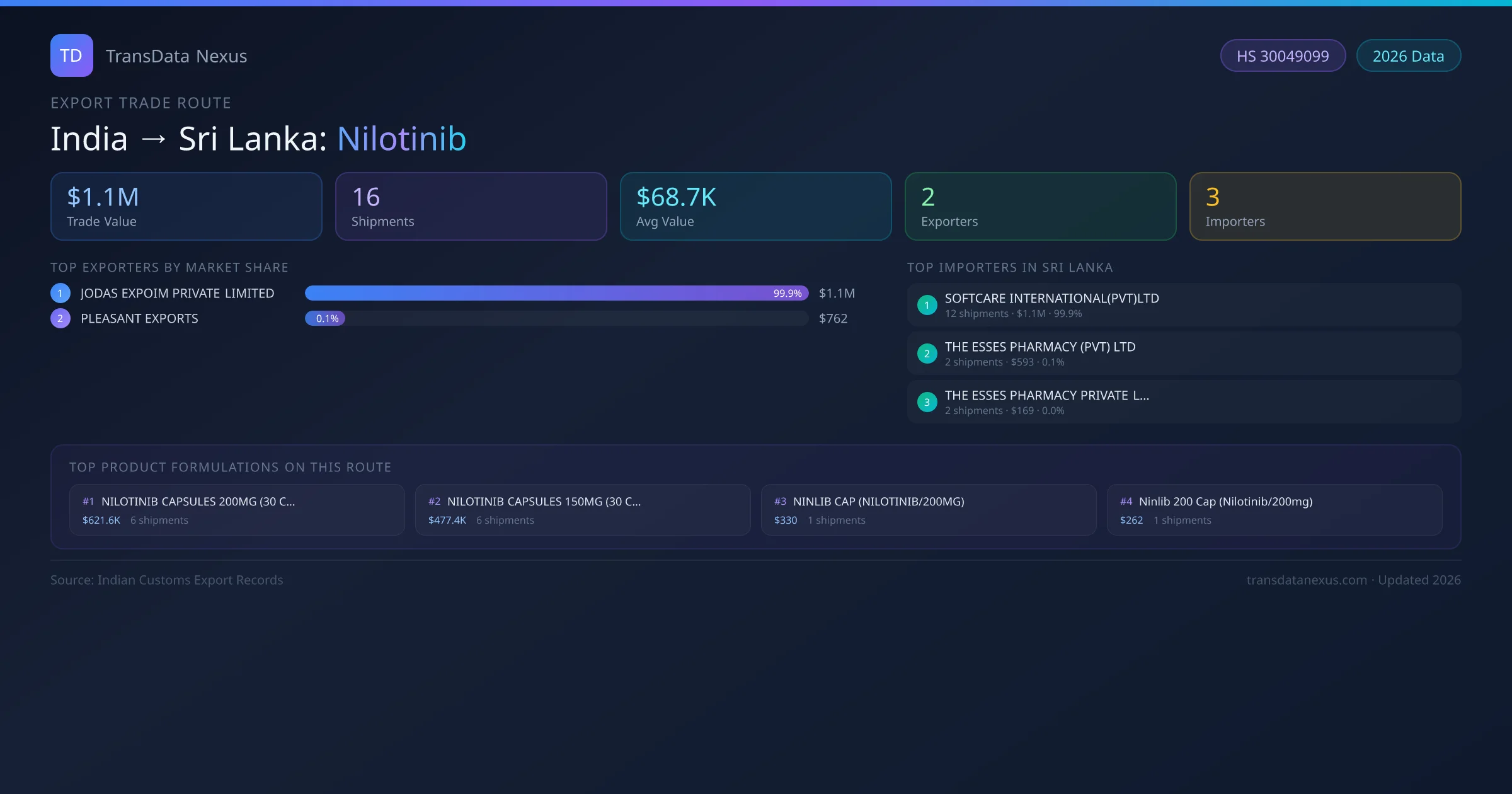The height and width of the screenshot is (794, 1512).
Task: Click rank 1 badge beside JODAS EXPOIM
Action: [x=60, y=293]
